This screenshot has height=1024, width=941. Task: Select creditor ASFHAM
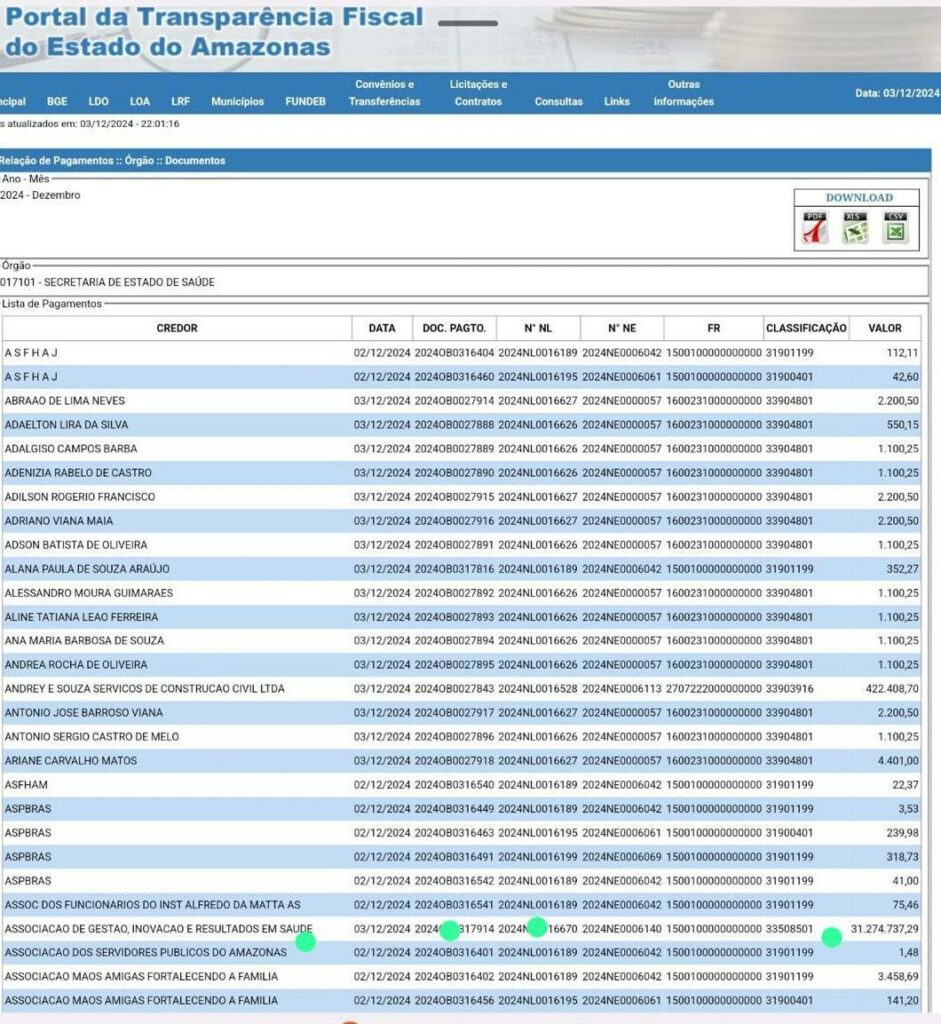click(26, 784)
